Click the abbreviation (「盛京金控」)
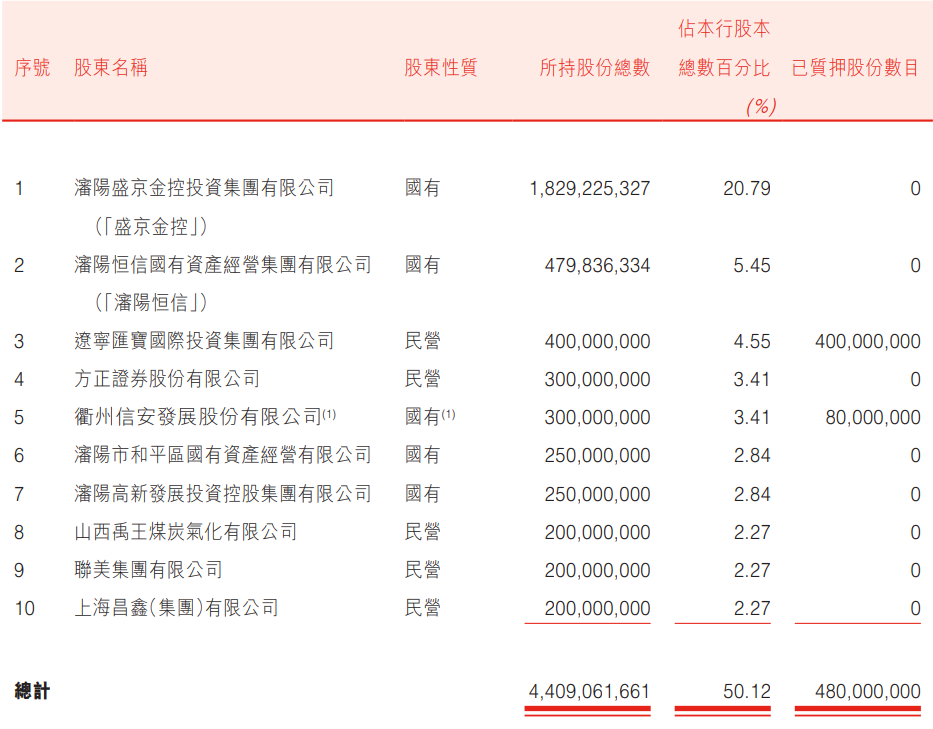 click(151, 227)
